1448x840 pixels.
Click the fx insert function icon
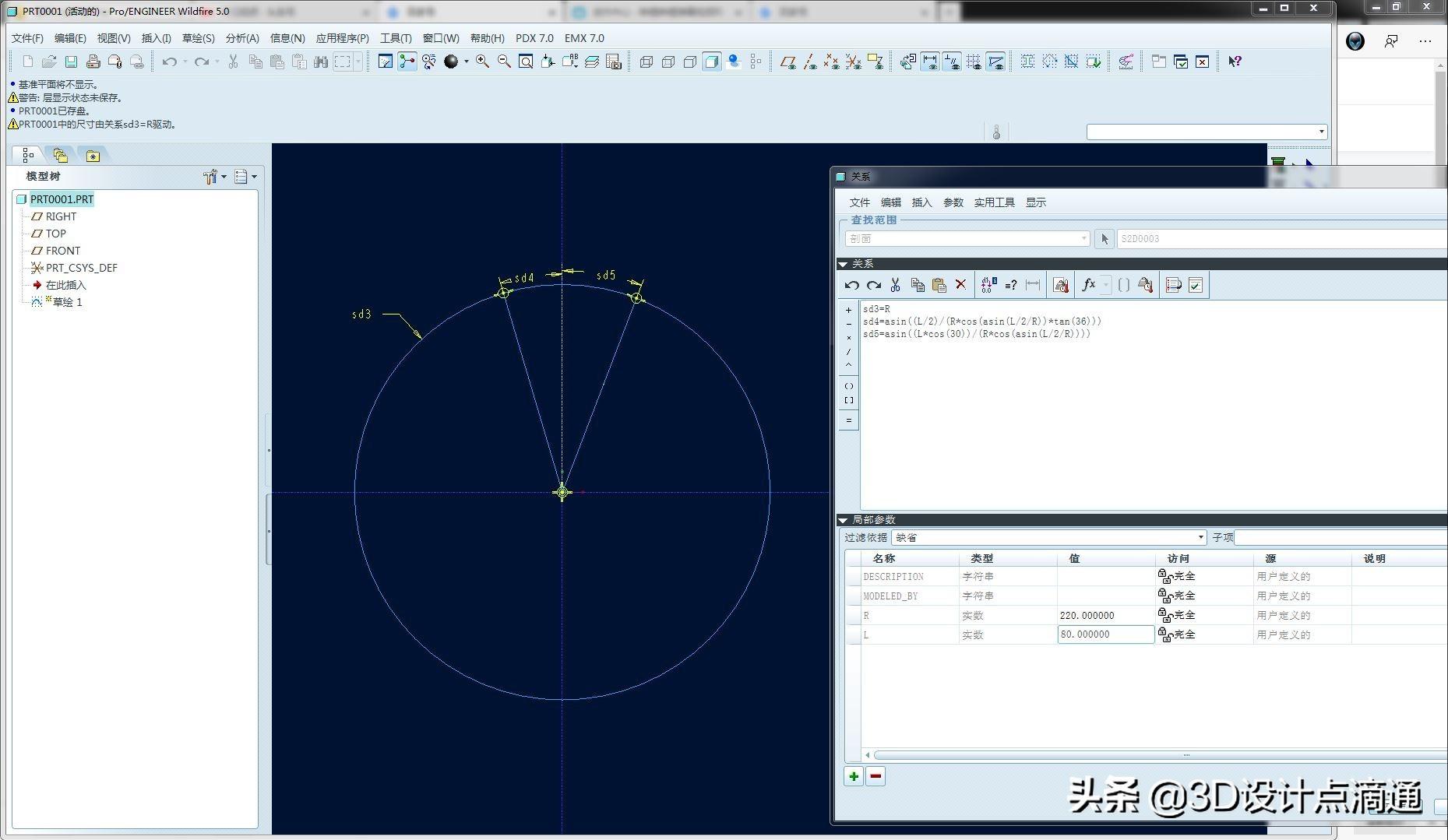[1089, 285]
